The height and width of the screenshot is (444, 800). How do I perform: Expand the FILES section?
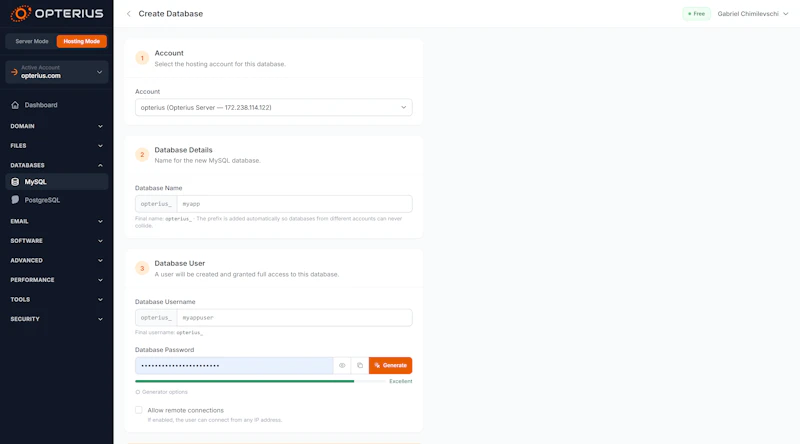coord(57,146)
